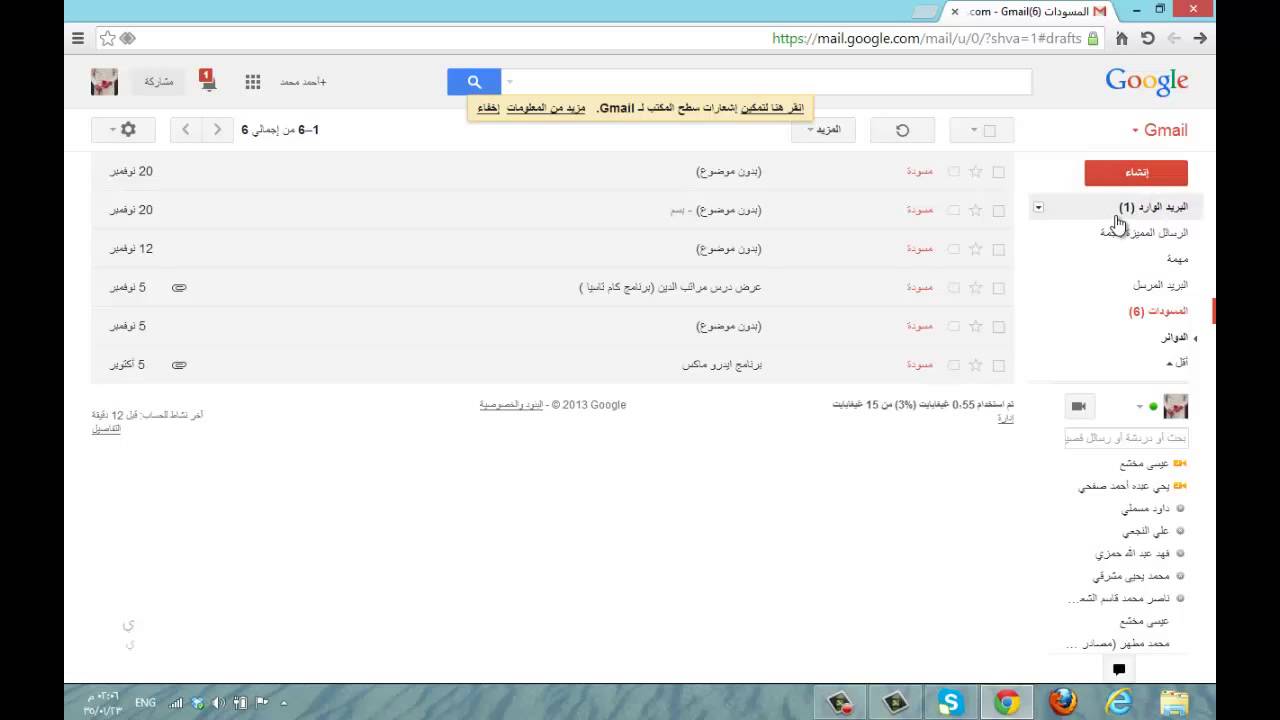Open chat with يحي عبده أحمد صفحي
The height and width of the screenshot is (720, 1280).
pos(1124,486)
